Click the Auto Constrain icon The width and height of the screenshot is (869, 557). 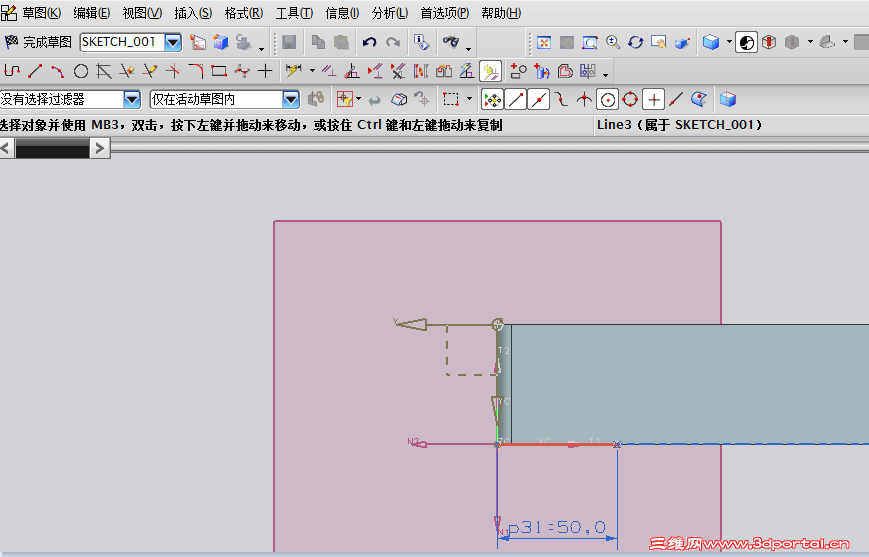(x=352, y=71)
